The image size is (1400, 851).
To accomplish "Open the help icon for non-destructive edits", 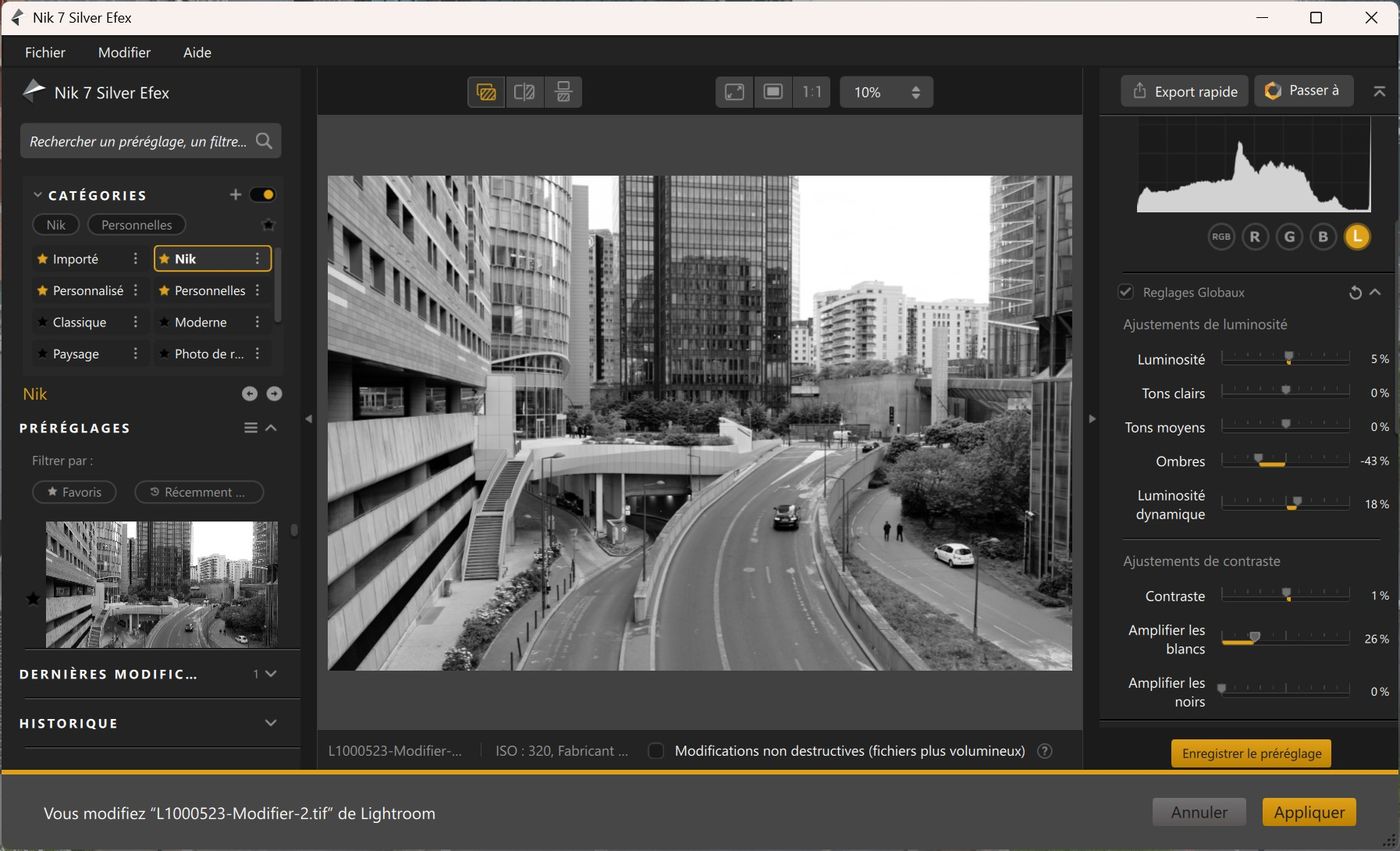I will tap(1045, 751).
